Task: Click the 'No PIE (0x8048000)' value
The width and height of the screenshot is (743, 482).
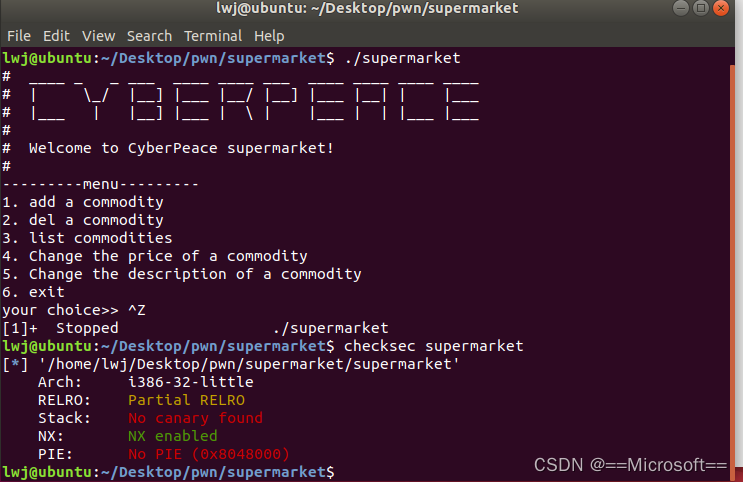Action: point(208,454)
